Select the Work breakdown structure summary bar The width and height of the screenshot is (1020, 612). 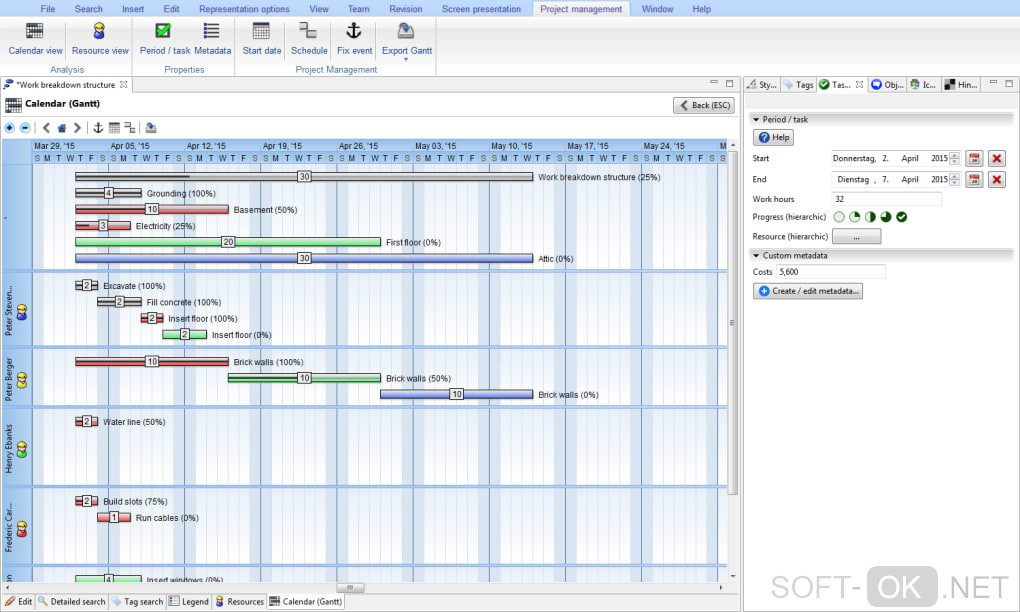[x=304, y=176]
